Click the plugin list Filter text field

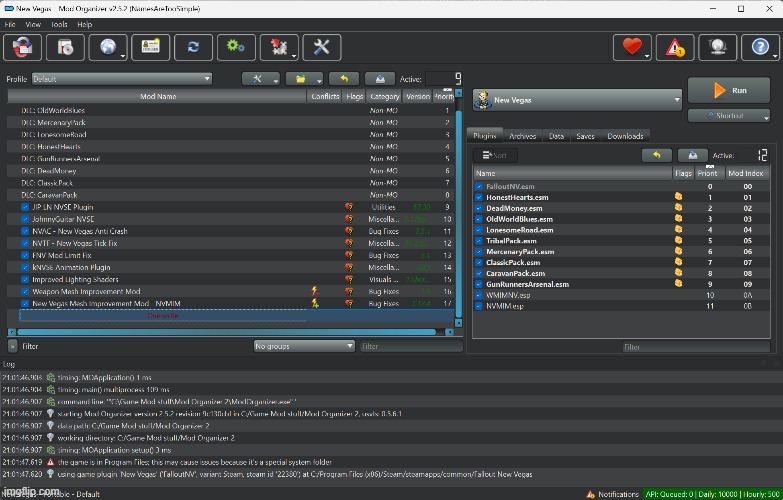point(696,347)
